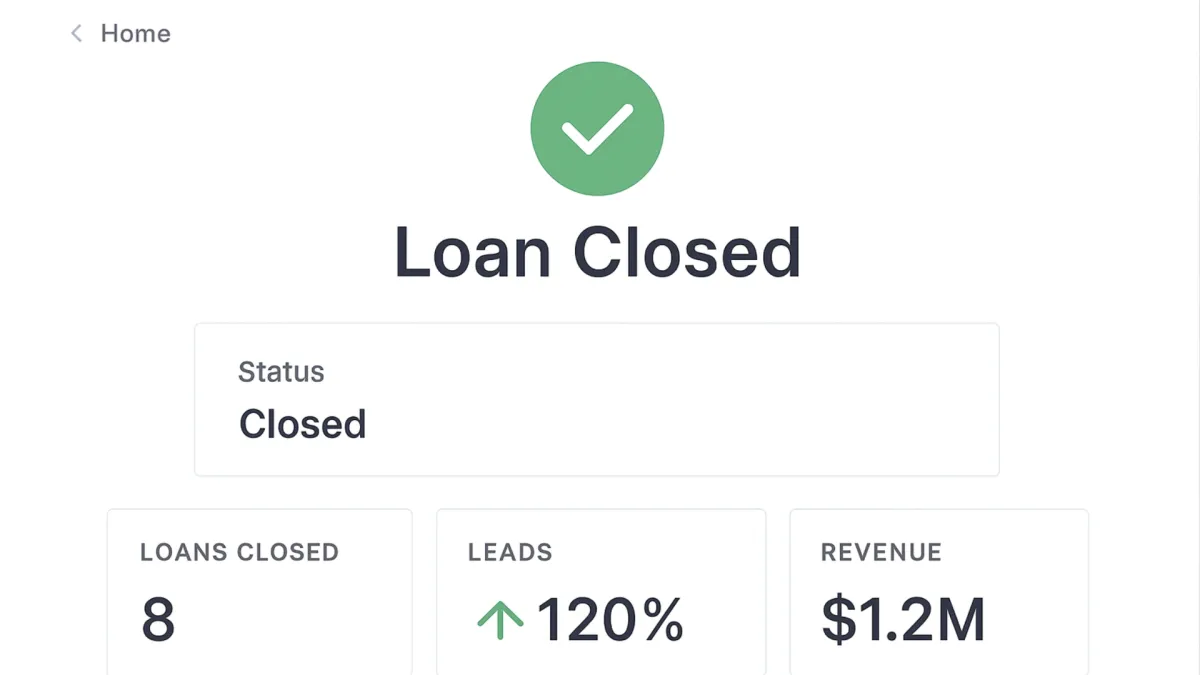Click the LEADS label

tap(510, 552)
